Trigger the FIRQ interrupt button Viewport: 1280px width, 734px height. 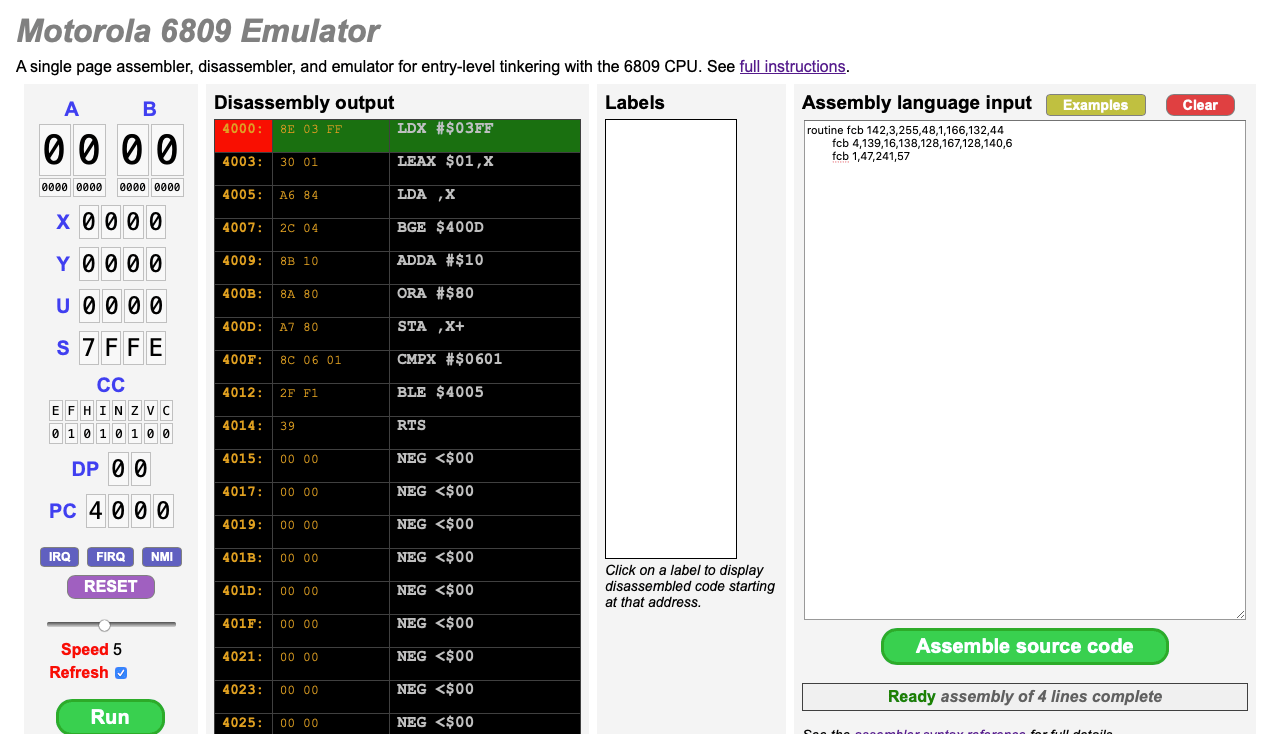coord(110,557)
